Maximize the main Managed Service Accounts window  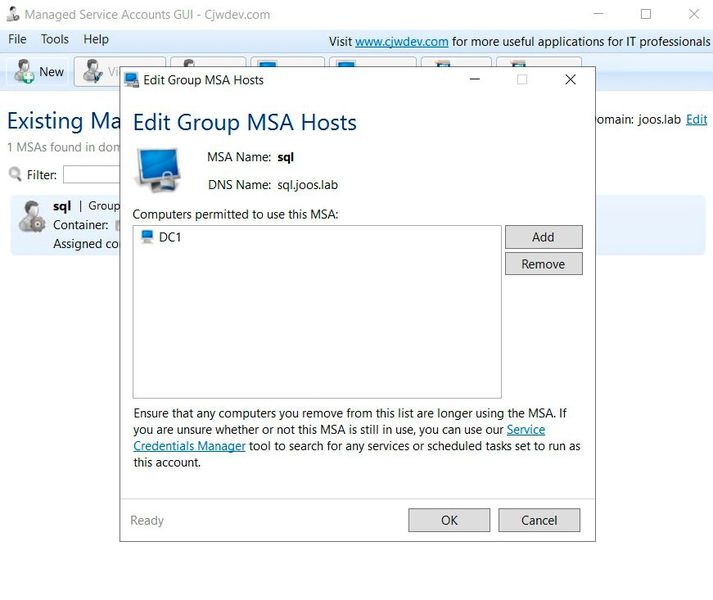(x=646, y=14)
